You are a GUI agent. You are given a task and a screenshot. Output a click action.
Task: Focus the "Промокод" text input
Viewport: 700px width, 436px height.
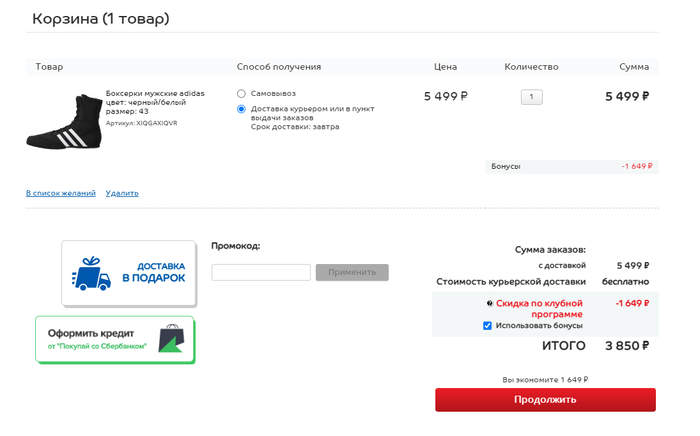[x=261, y=272]
